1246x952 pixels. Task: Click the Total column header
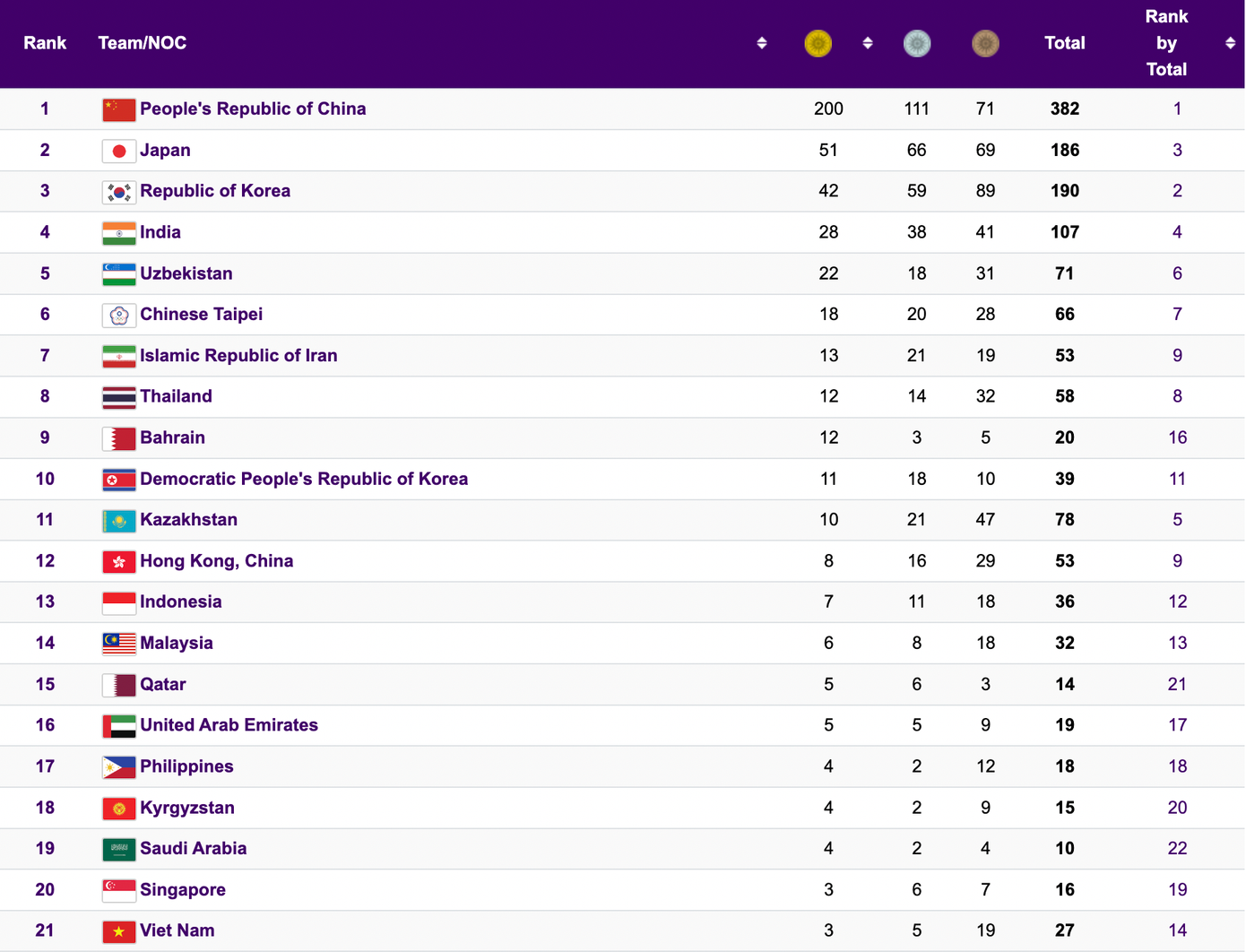(x=1064, y=43)
